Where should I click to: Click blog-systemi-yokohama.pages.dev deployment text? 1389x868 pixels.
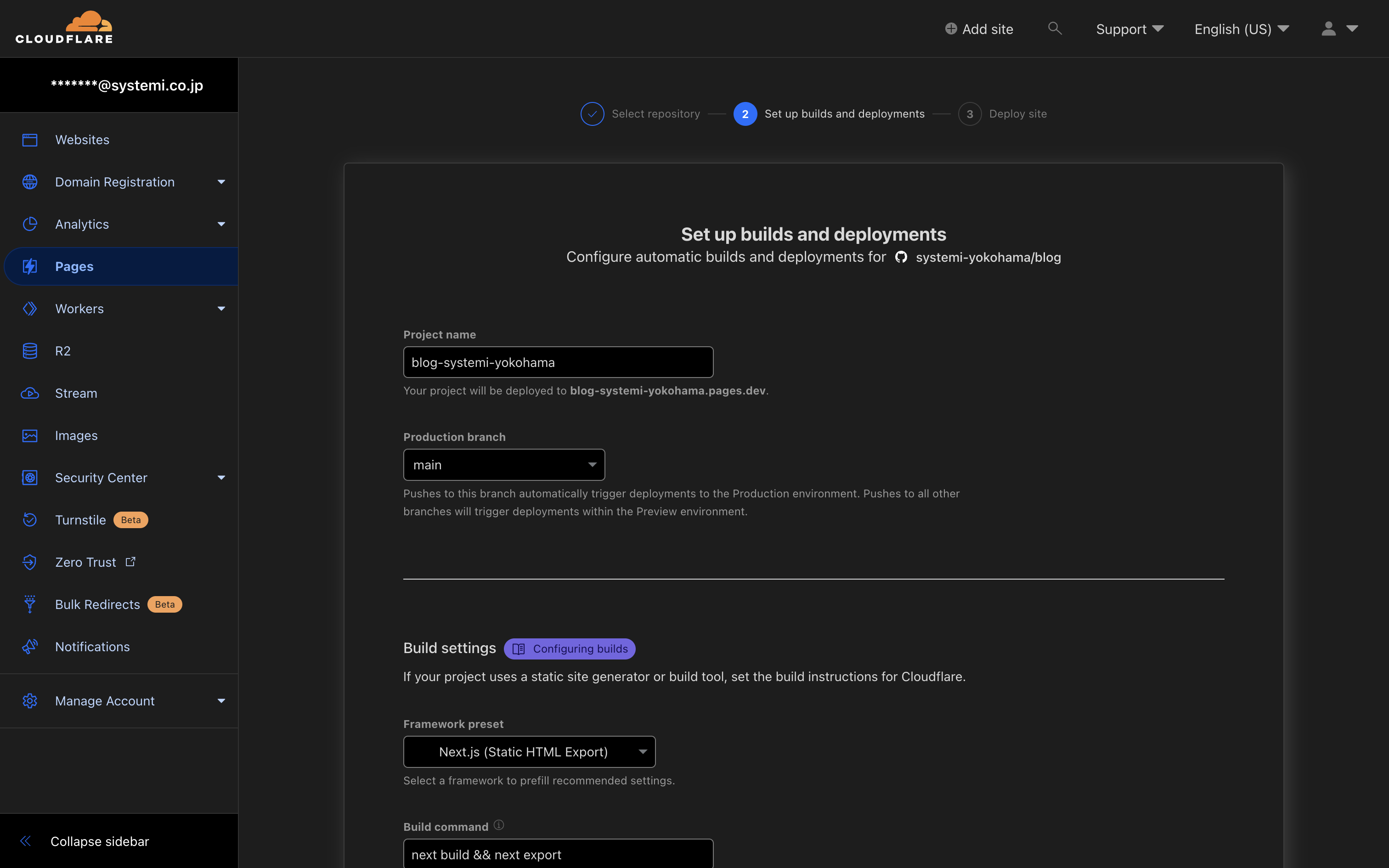667,390
